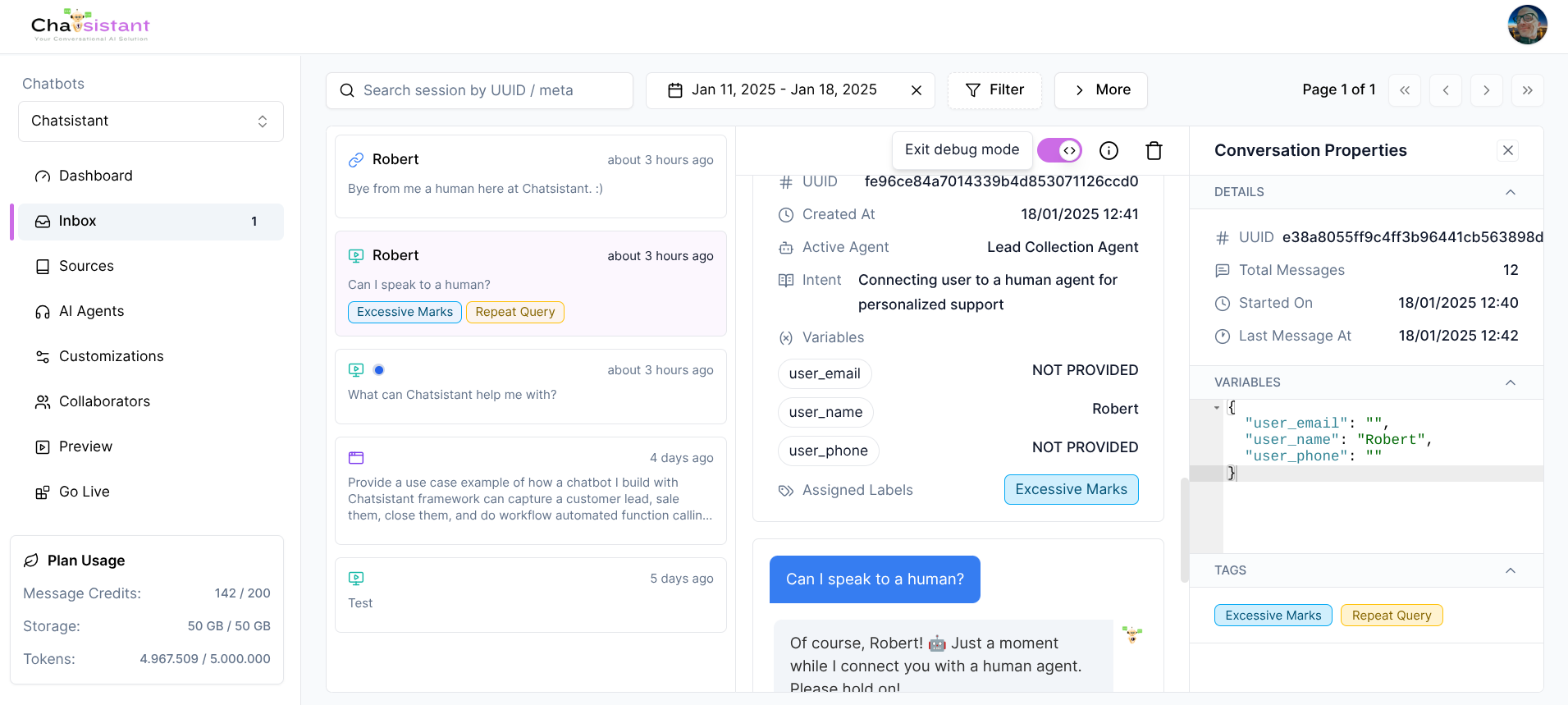Click the Plan Usage leaf icon
This screenshot has width=1568, height=705.
coord(31,561)
